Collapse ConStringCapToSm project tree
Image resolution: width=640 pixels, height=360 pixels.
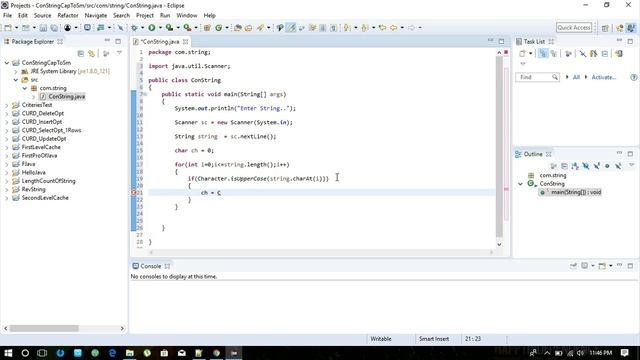click(7, 63)
